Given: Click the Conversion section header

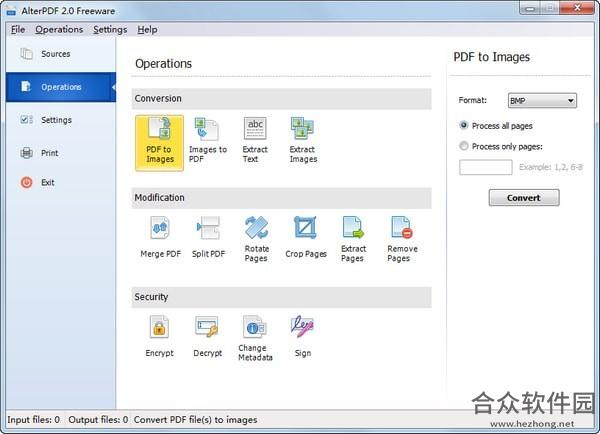Looking at the screenshot, I should (281, 99).
